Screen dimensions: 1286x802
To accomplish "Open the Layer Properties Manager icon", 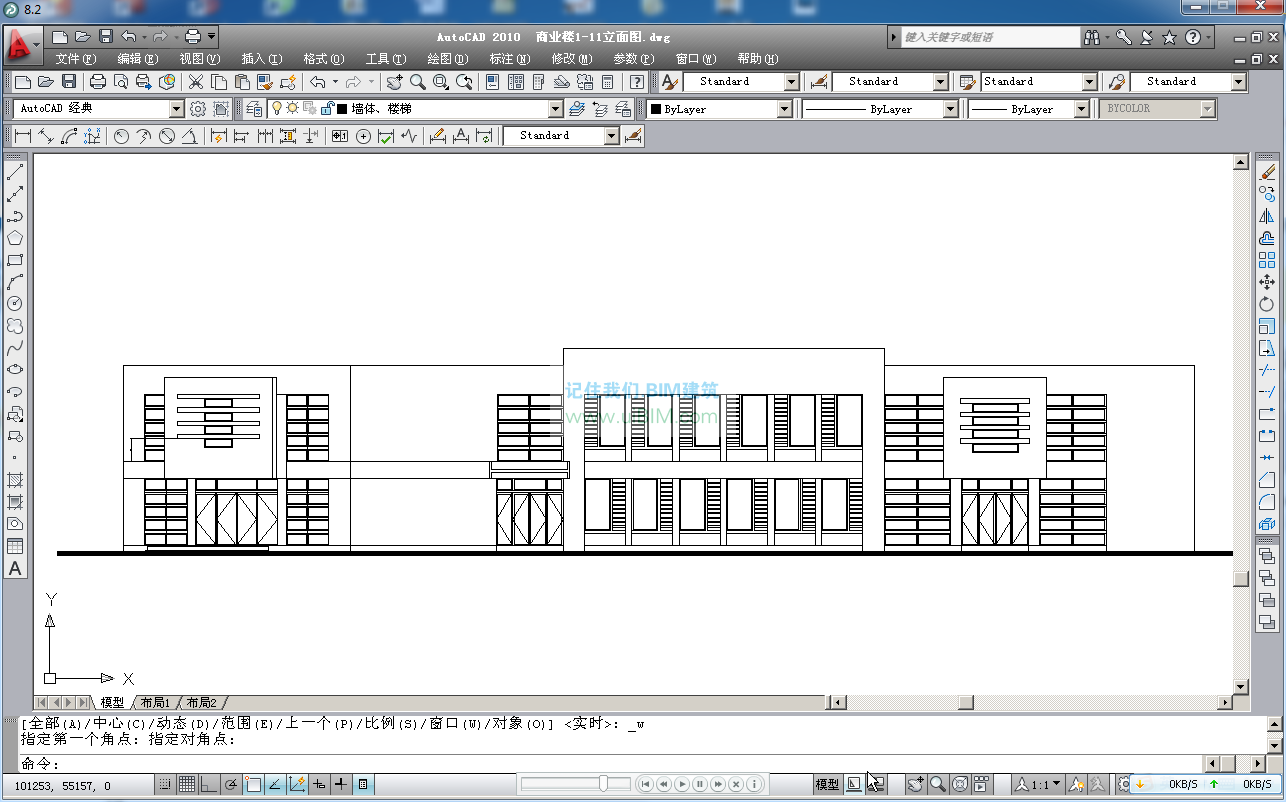I will pyautogui.click(x=254, y=109).
